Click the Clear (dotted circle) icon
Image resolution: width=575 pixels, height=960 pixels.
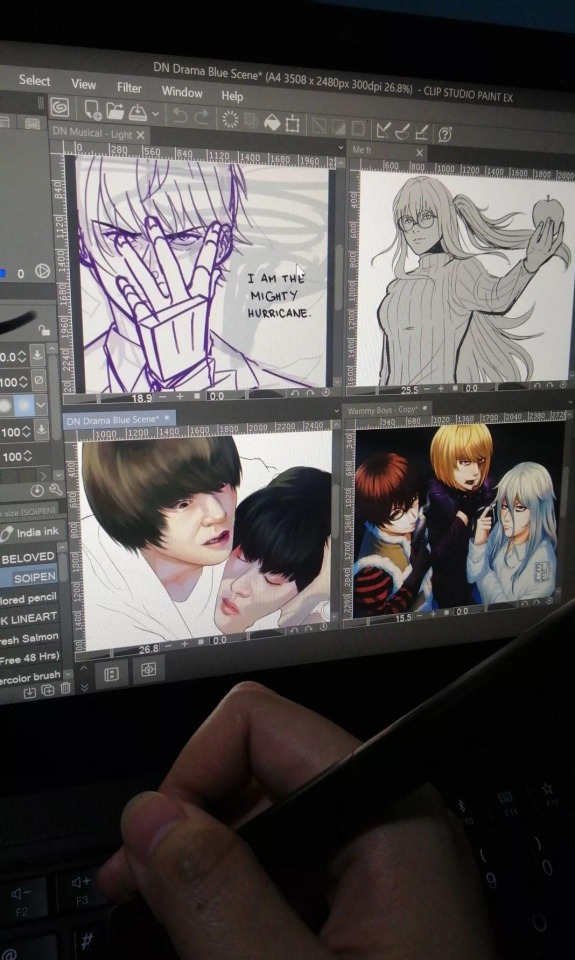click(230, 119)
